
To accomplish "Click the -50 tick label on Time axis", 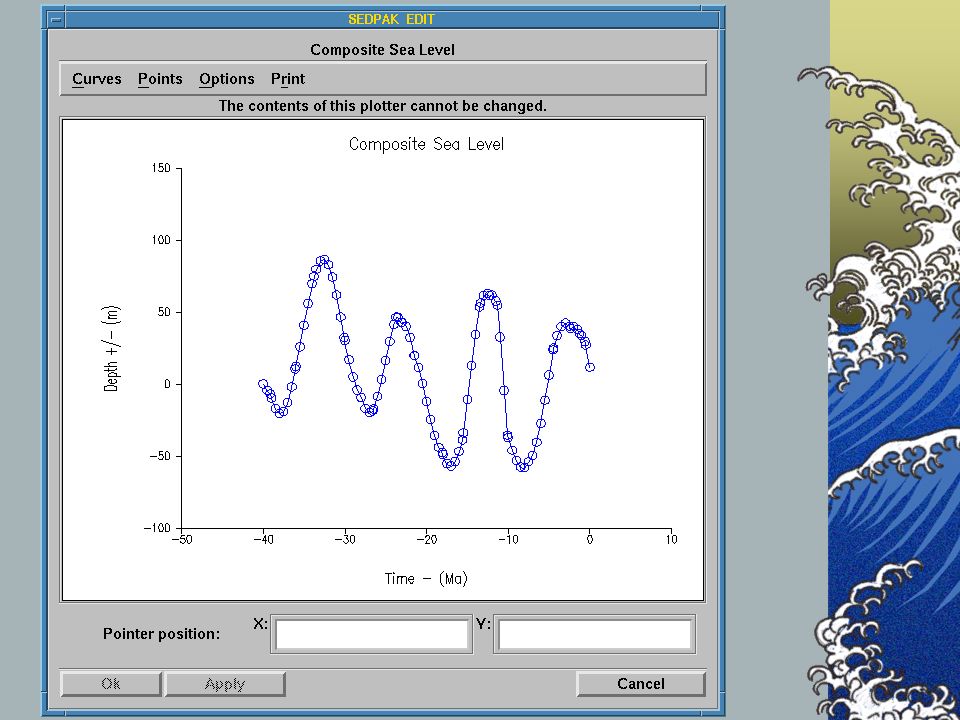I will [182, 540].
